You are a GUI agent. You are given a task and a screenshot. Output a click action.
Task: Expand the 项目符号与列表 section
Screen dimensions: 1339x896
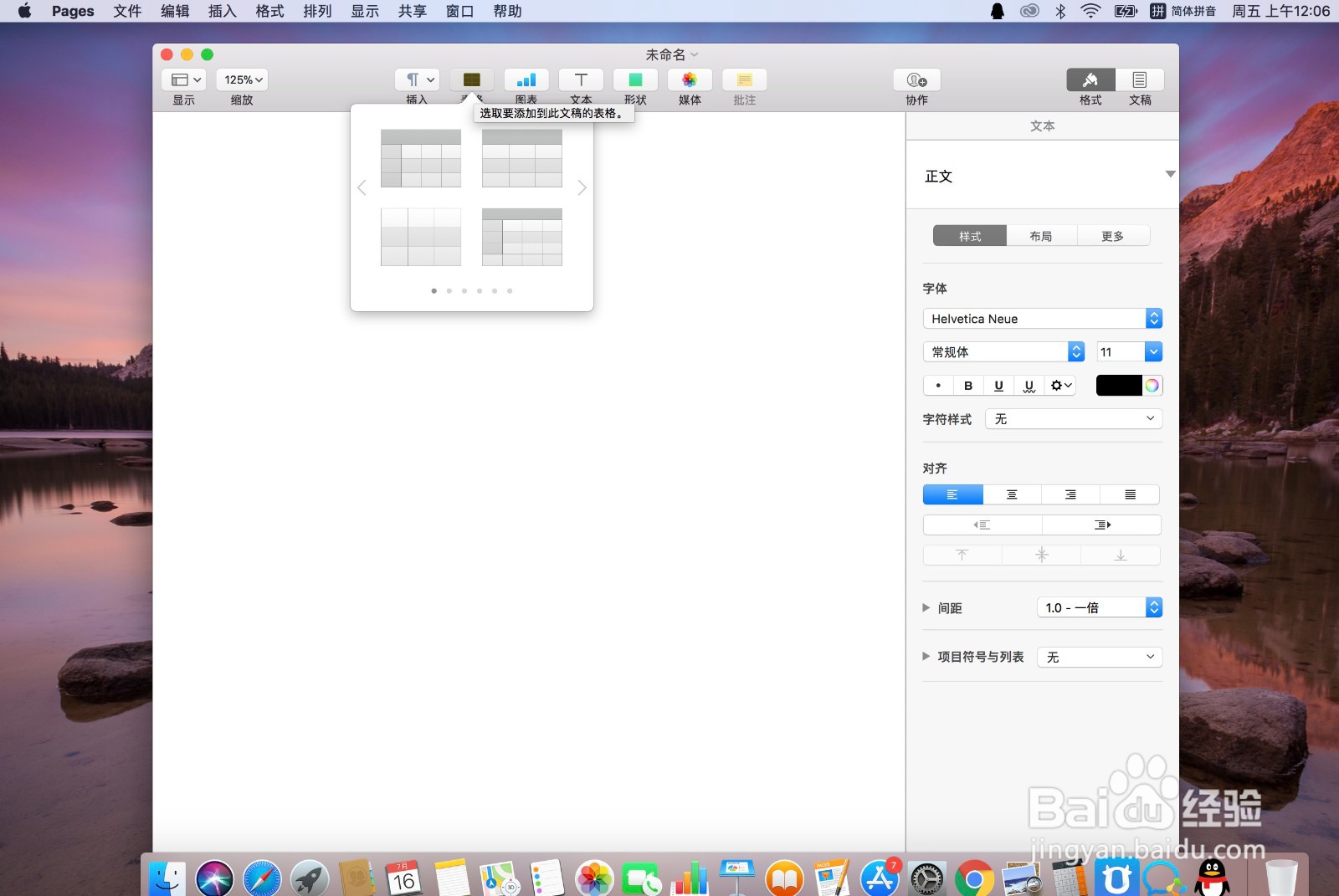(x=926, y=657)
